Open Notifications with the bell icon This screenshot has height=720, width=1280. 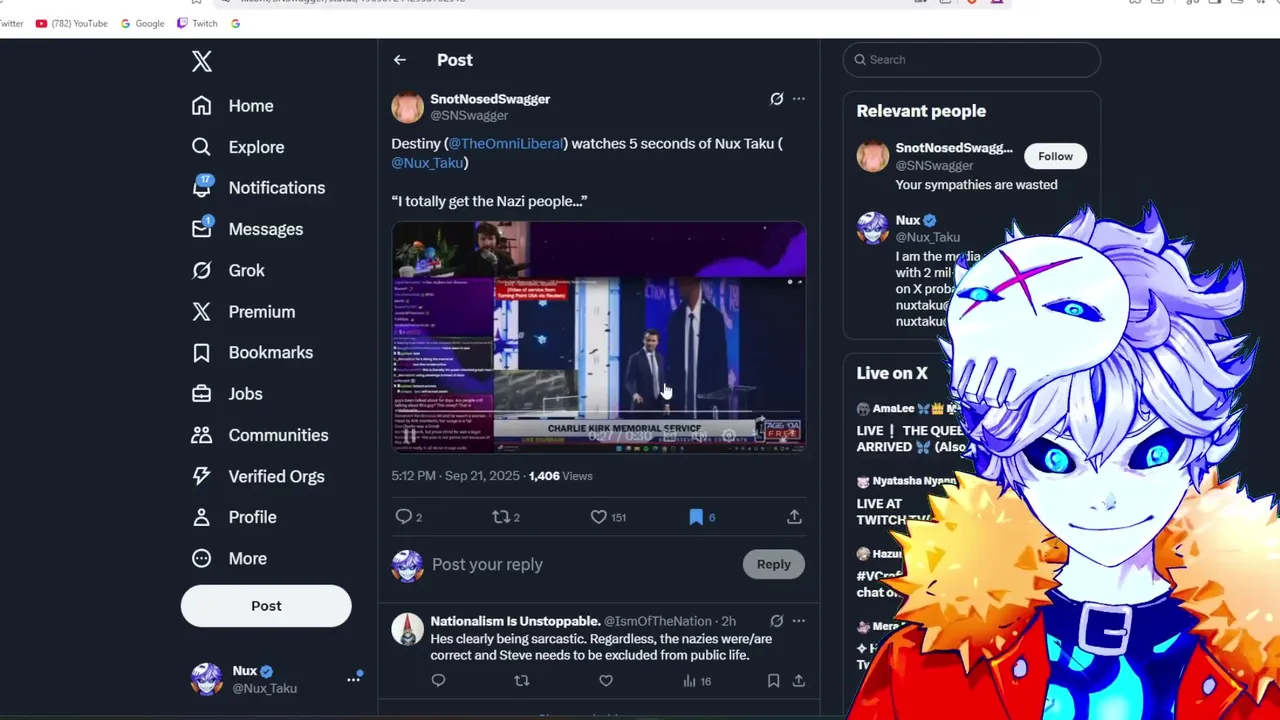pos(202,187)
